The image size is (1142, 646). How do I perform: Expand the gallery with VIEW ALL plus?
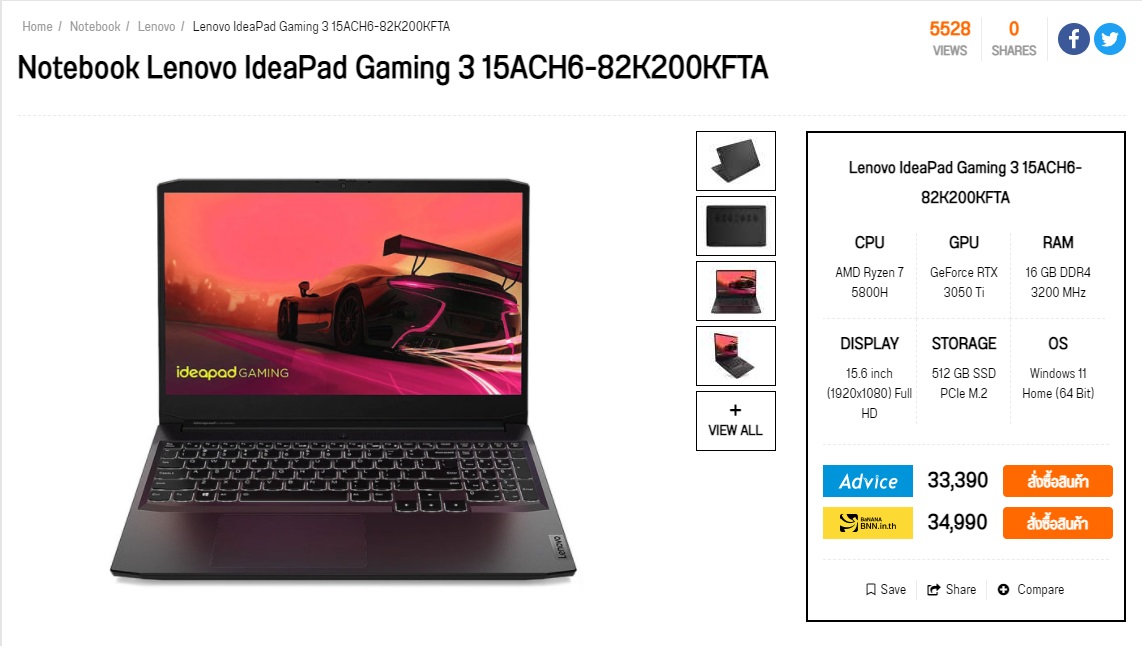(736, 421)
